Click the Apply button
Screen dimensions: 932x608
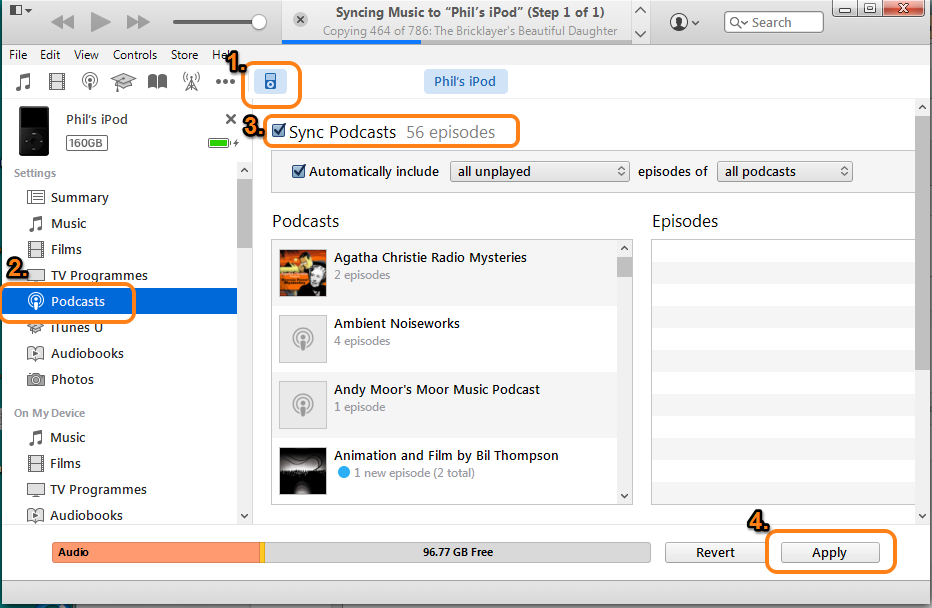pyautogui.click(x=830, y=552)
